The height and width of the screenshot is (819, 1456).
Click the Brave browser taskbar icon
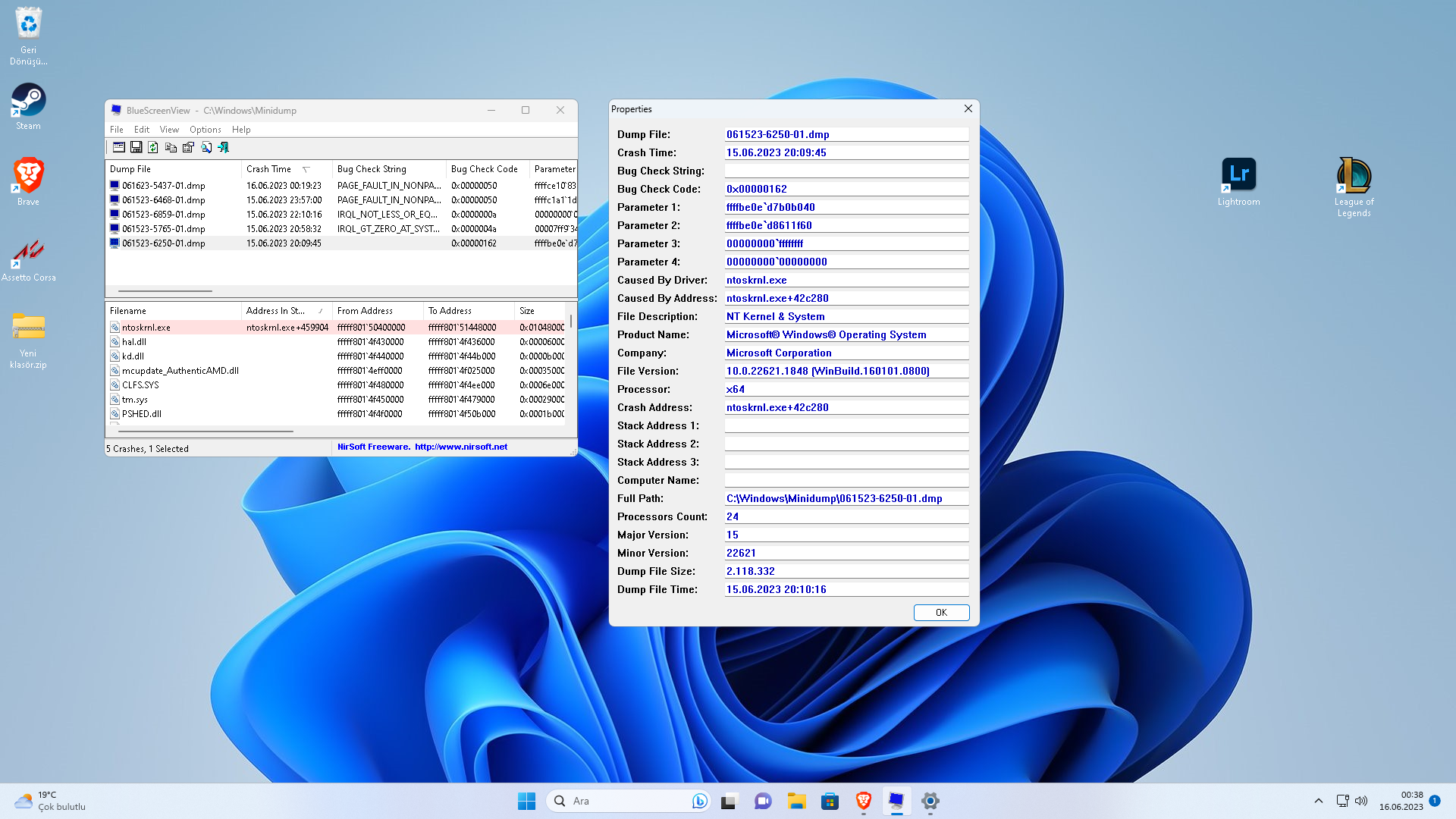[x=863, y=801]
